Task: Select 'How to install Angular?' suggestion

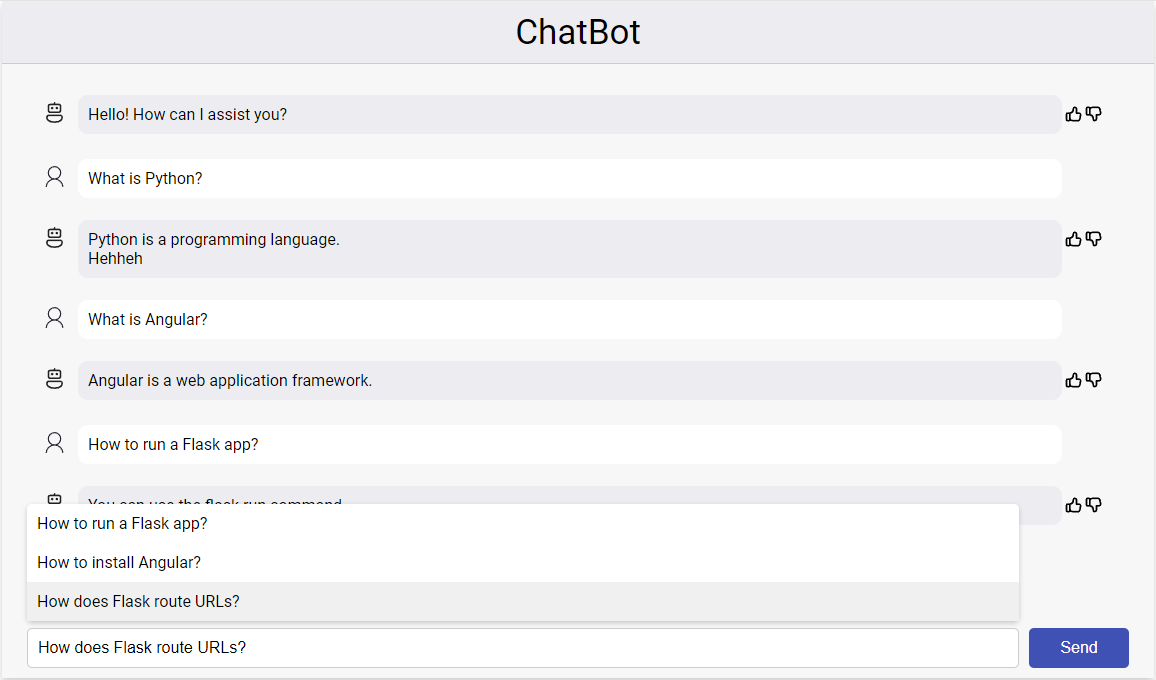Action: click(117, 562)
